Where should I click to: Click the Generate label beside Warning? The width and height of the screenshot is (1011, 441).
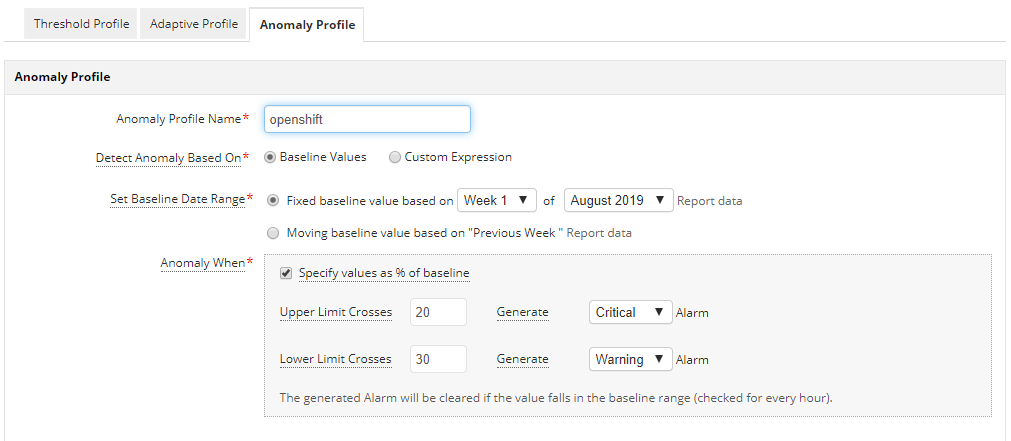[522, 359]
